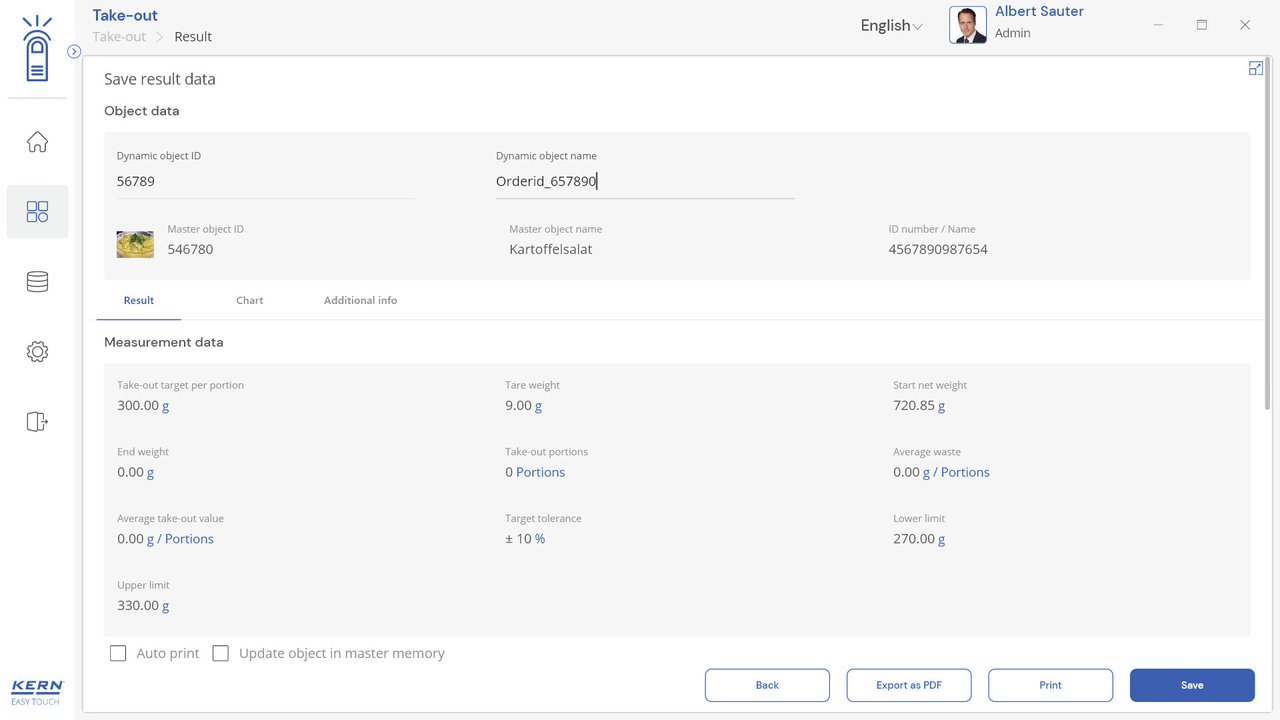Click Export as PDF button
Image resolution: width=1280 pixels, height=720 pixels.
[x=908, y=685]
